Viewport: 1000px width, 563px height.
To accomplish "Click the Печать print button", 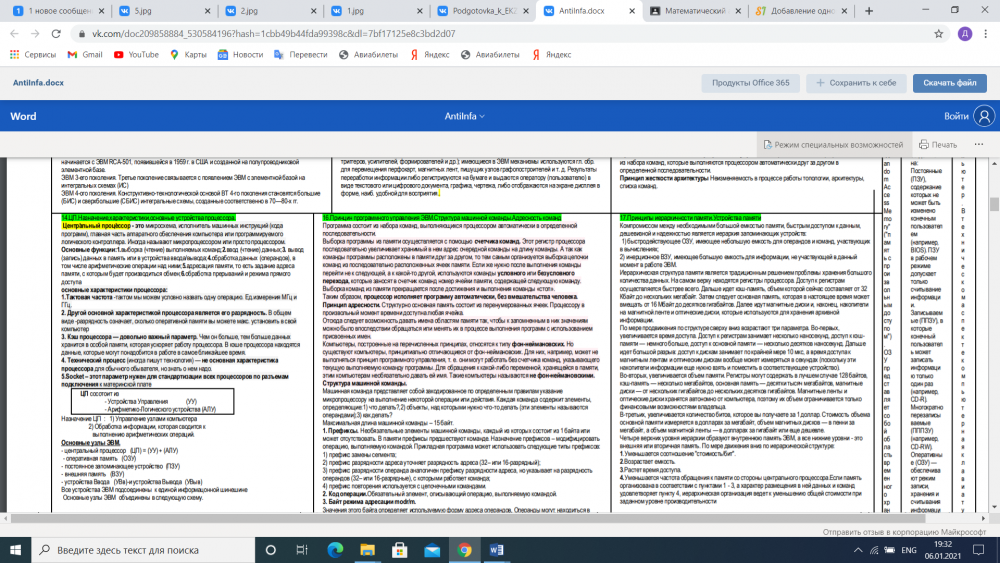I will click(938, 145).
